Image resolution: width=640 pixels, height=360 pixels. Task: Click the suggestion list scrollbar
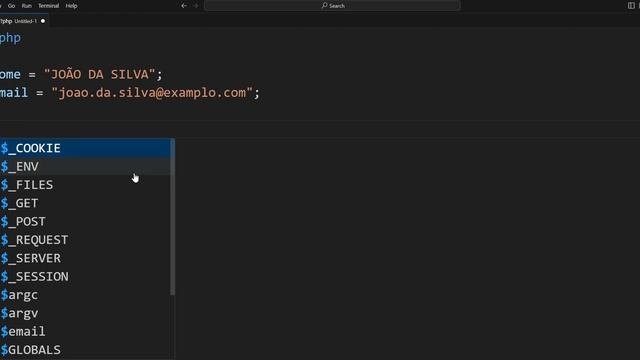pyautogui.click(x=173, y=217)
